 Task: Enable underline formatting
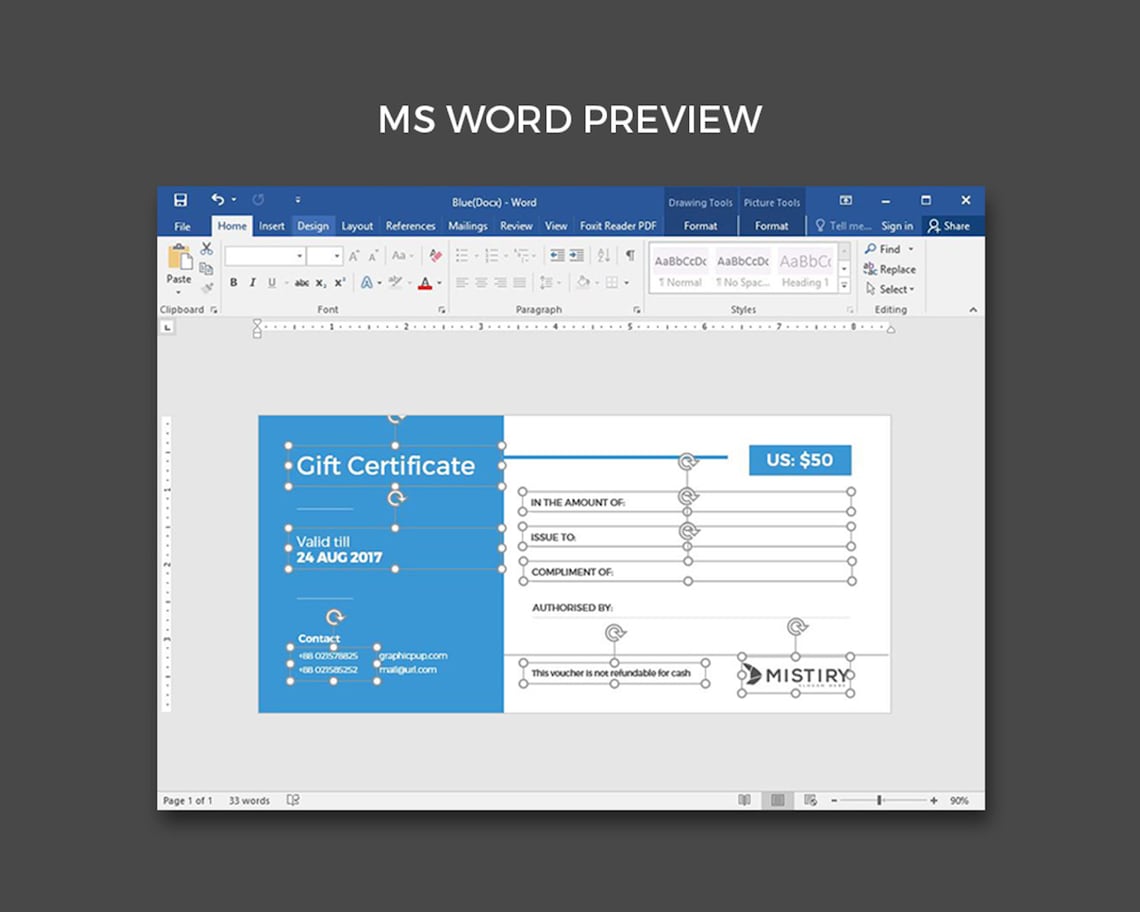(272, 282)
